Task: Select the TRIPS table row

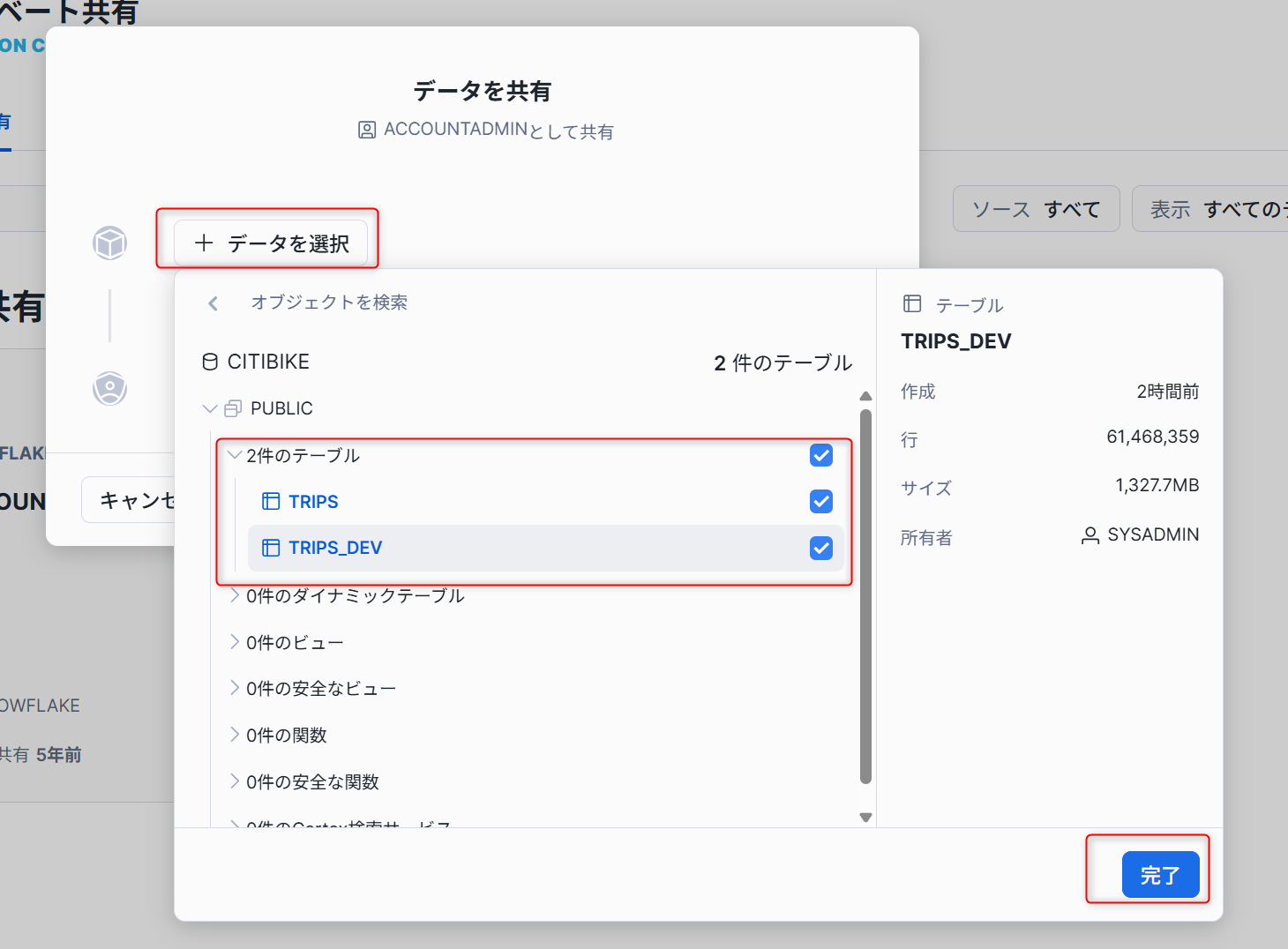Action: coord(545,501)
